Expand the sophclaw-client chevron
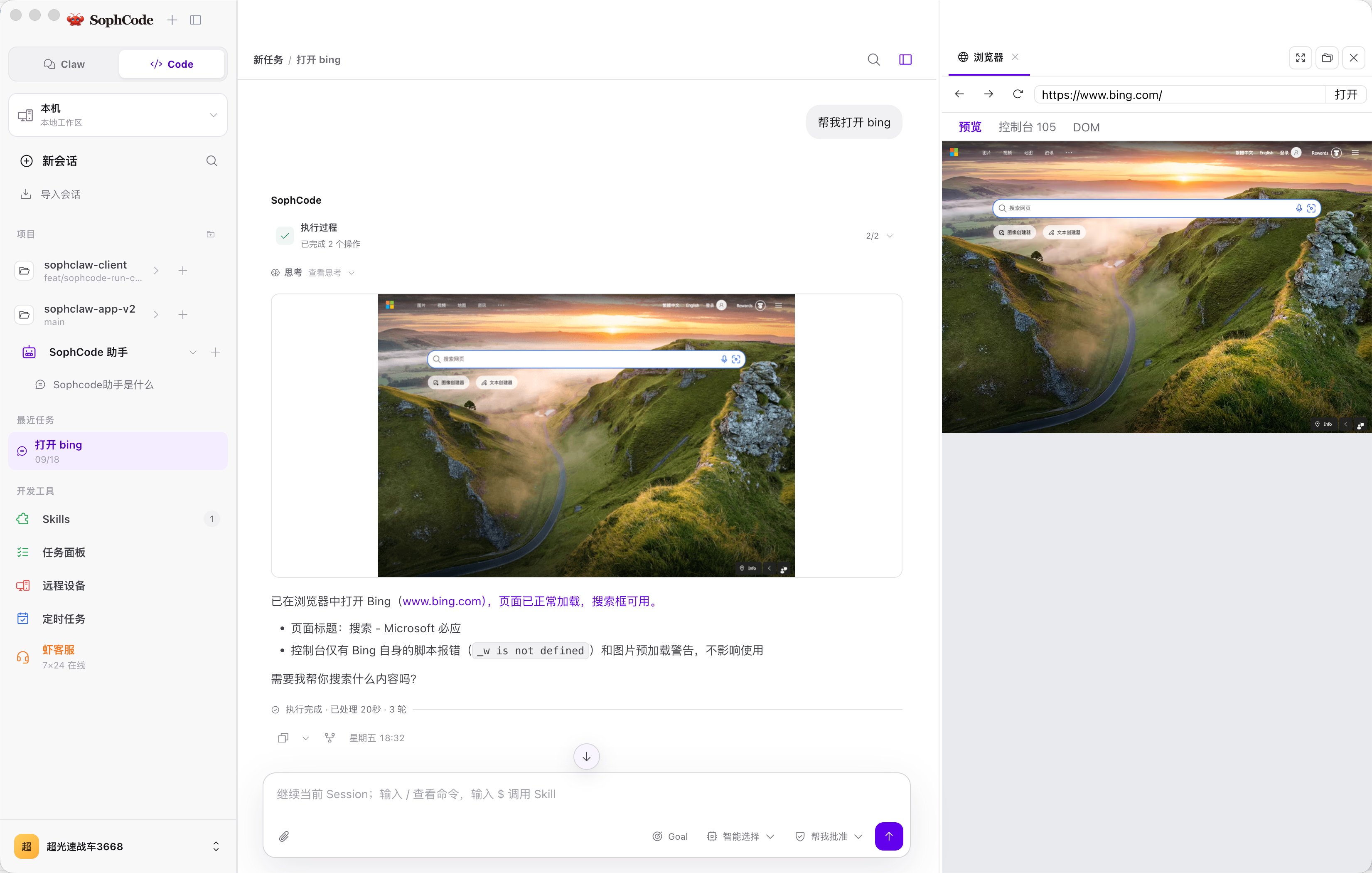This screenshot has width=1372, height=873. pyautogui.click(x=155, y=271)
